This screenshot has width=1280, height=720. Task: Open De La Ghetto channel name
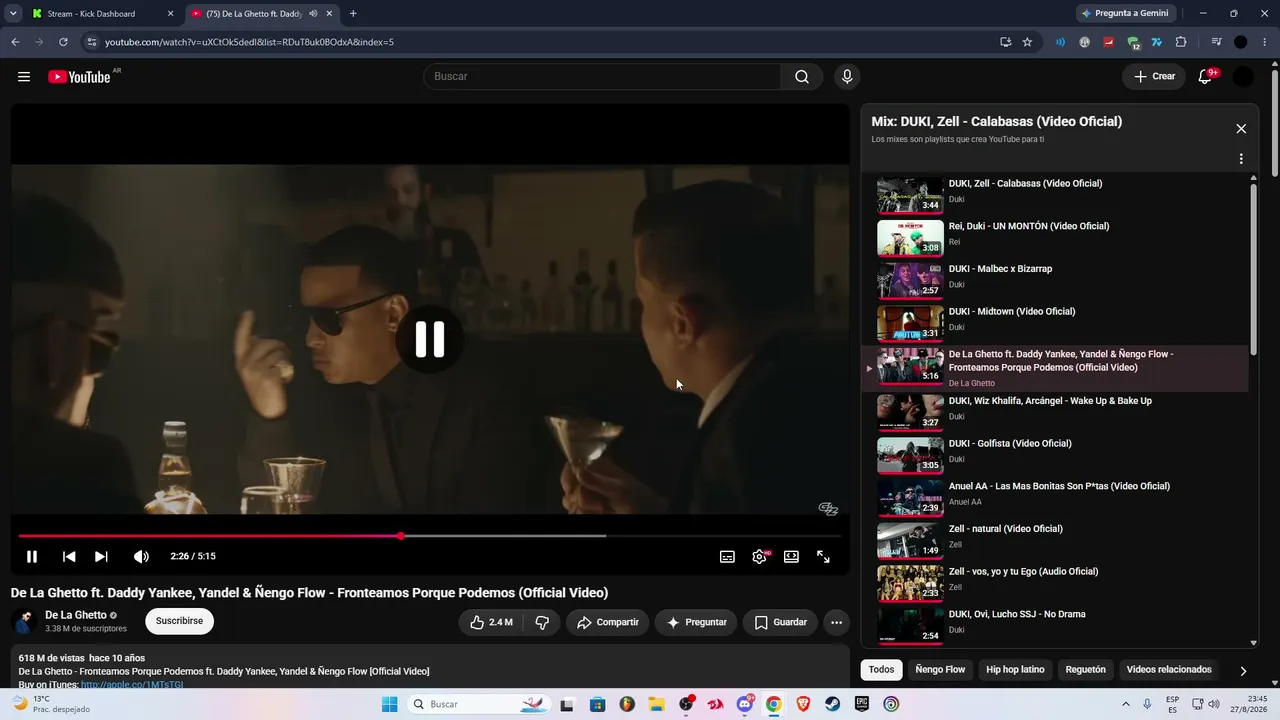pos(76,615)
